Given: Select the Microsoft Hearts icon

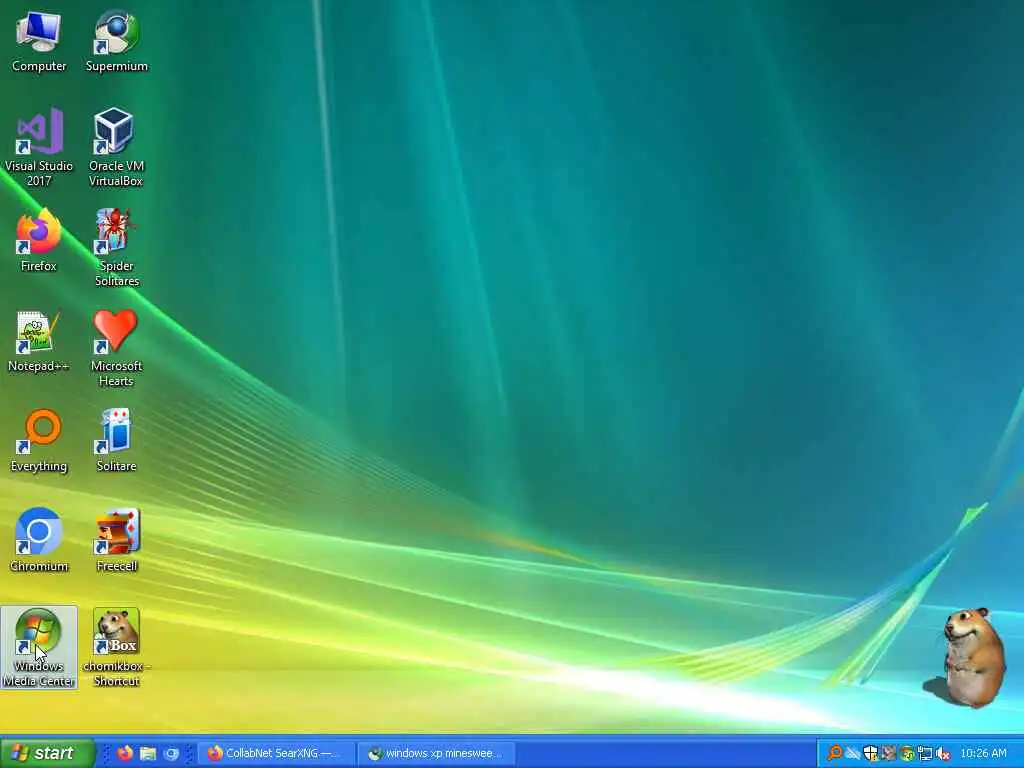Looking at the screenshot, I should [x=116, y=348].
